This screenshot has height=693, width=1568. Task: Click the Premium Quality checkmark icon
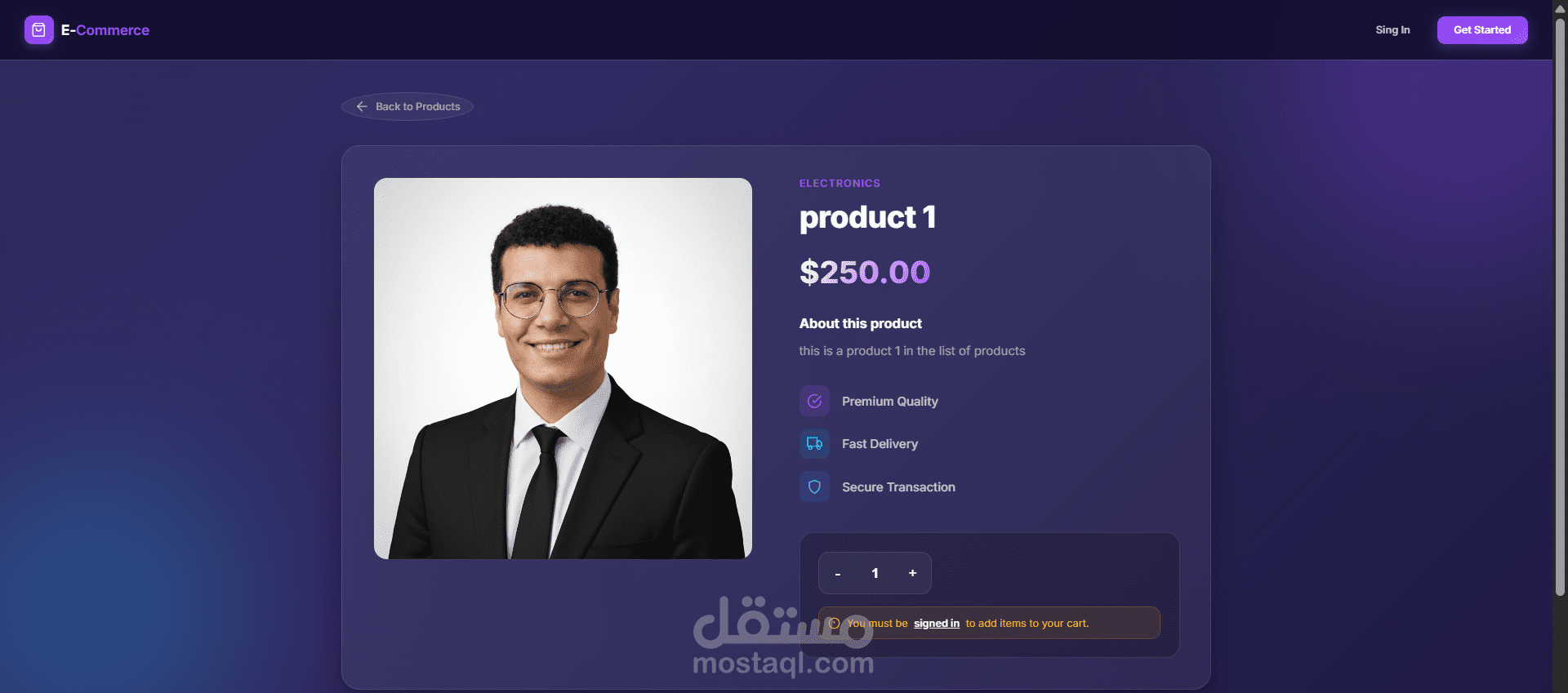[x=814, y=401]
